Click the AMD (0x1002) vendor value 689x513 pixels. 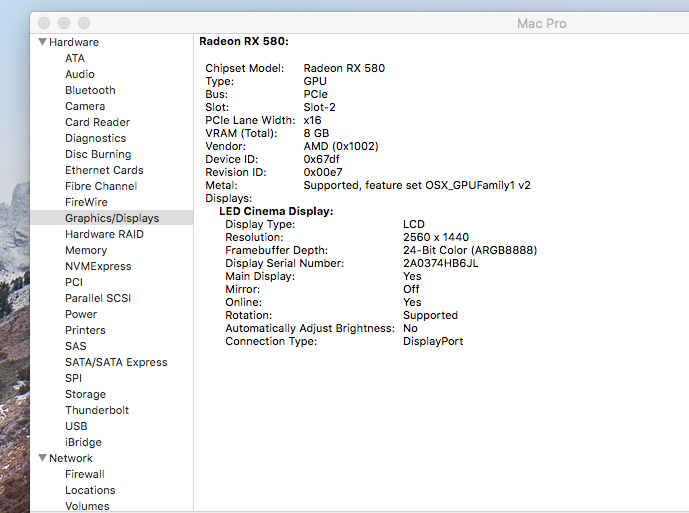coord(341,146)
